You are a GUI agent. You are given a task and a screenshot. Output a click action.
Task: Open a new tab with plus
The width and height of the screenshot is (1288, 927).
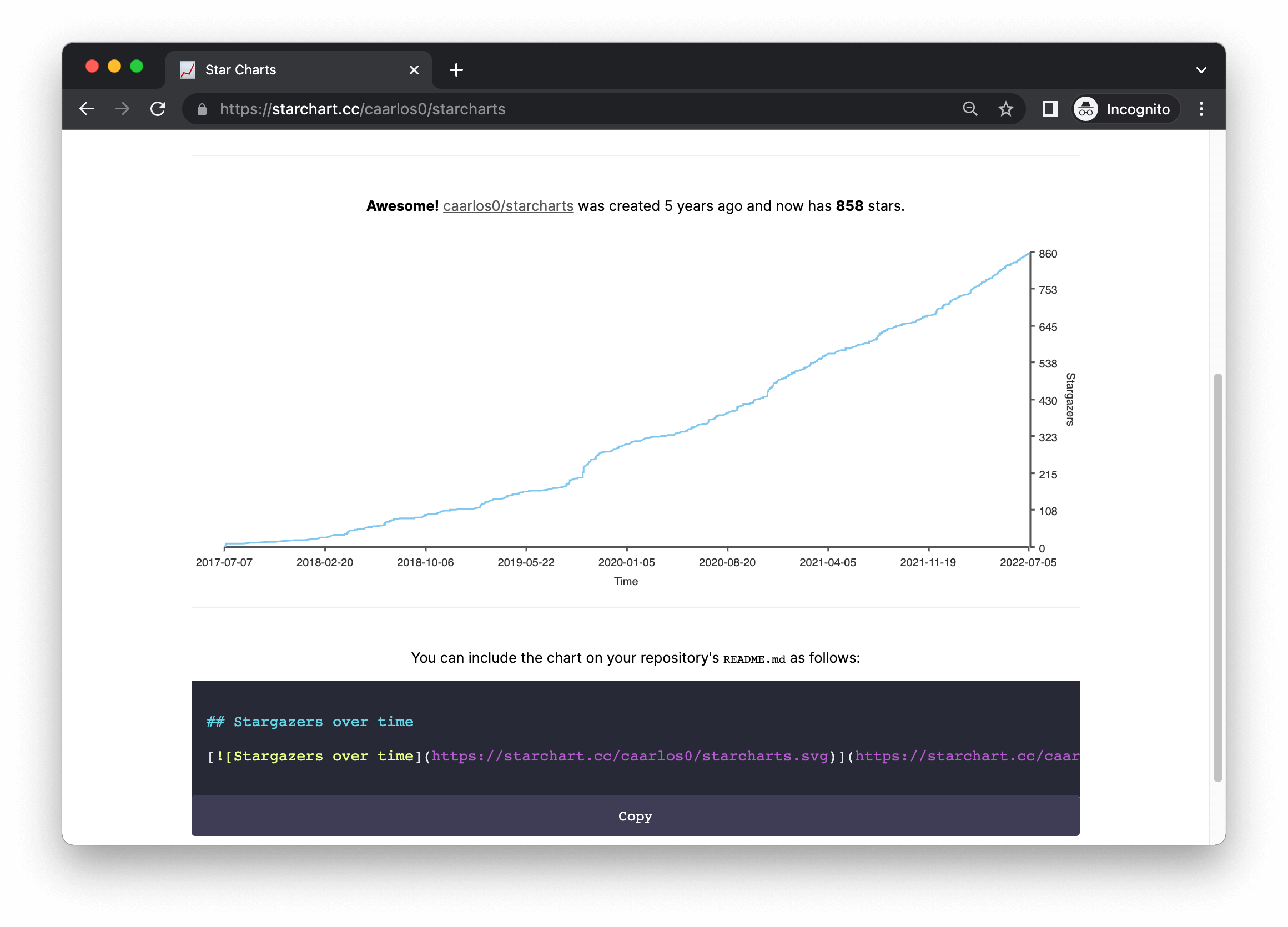456,70
